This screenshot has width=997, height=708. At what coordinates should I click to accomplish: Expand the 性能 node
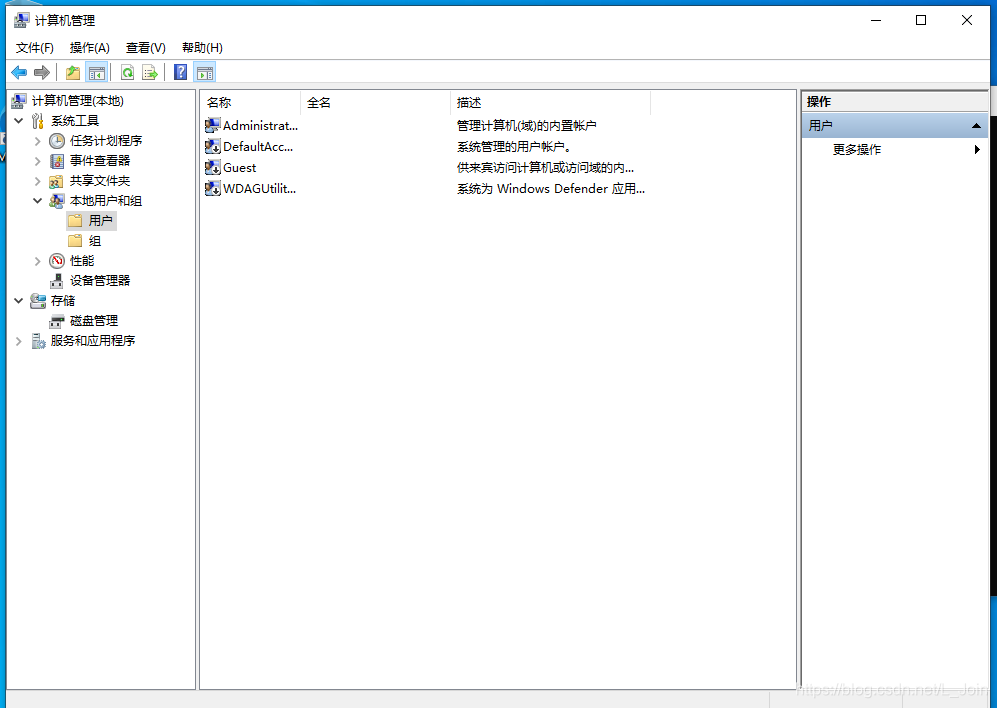click(38, 261)
